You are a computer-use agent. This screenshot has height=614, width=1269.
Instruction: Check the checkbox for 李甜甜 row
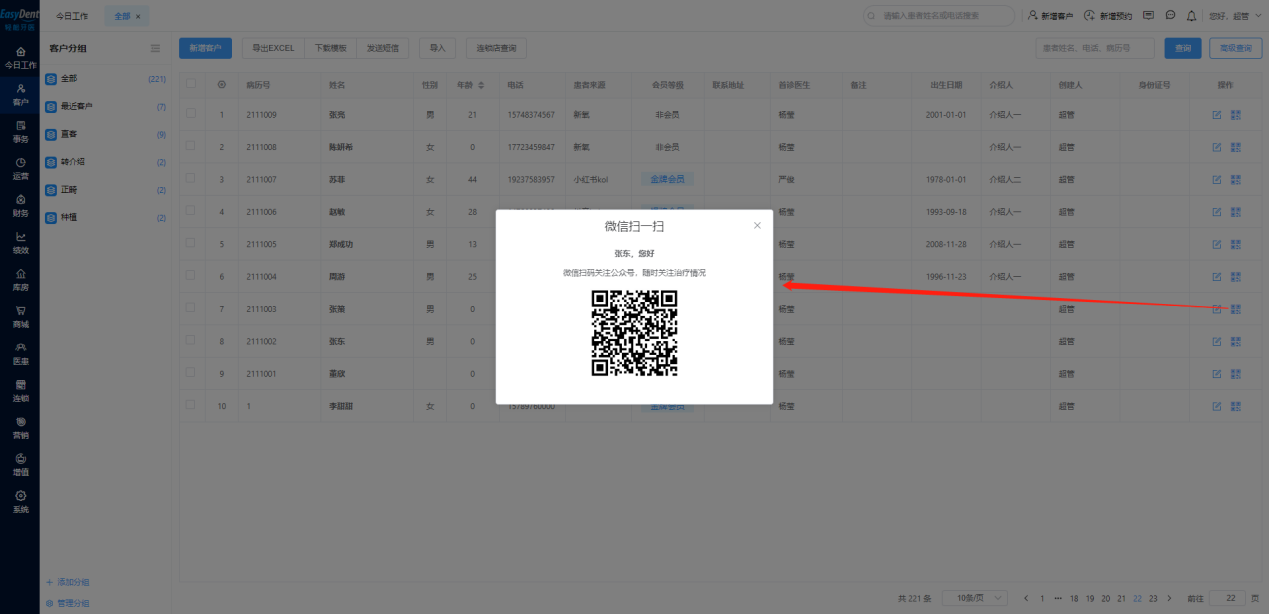(x=191, y=406)
